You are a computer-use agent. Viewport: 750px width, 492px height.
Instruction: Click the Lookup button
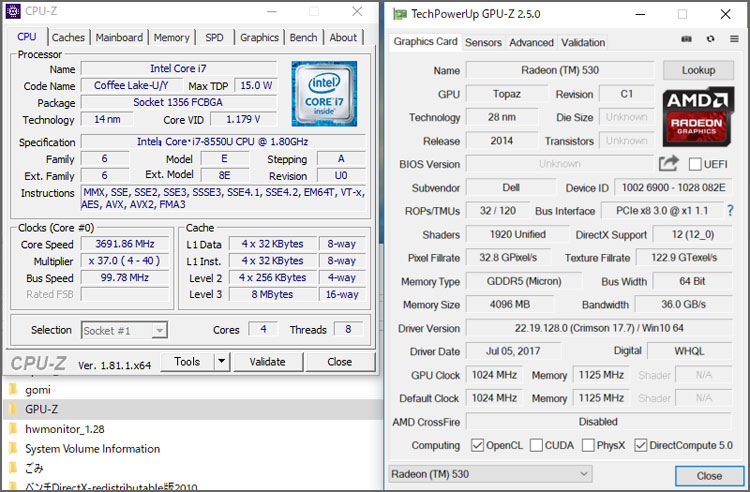point(698,70)
